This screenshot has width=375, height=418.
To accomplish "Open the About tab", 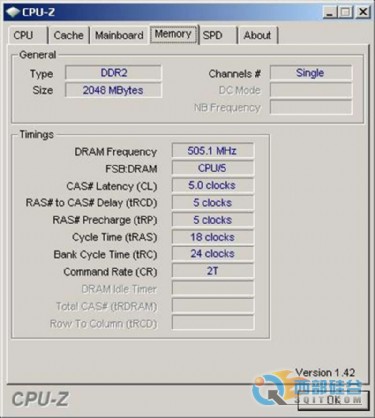I will [x=258, y=35].
